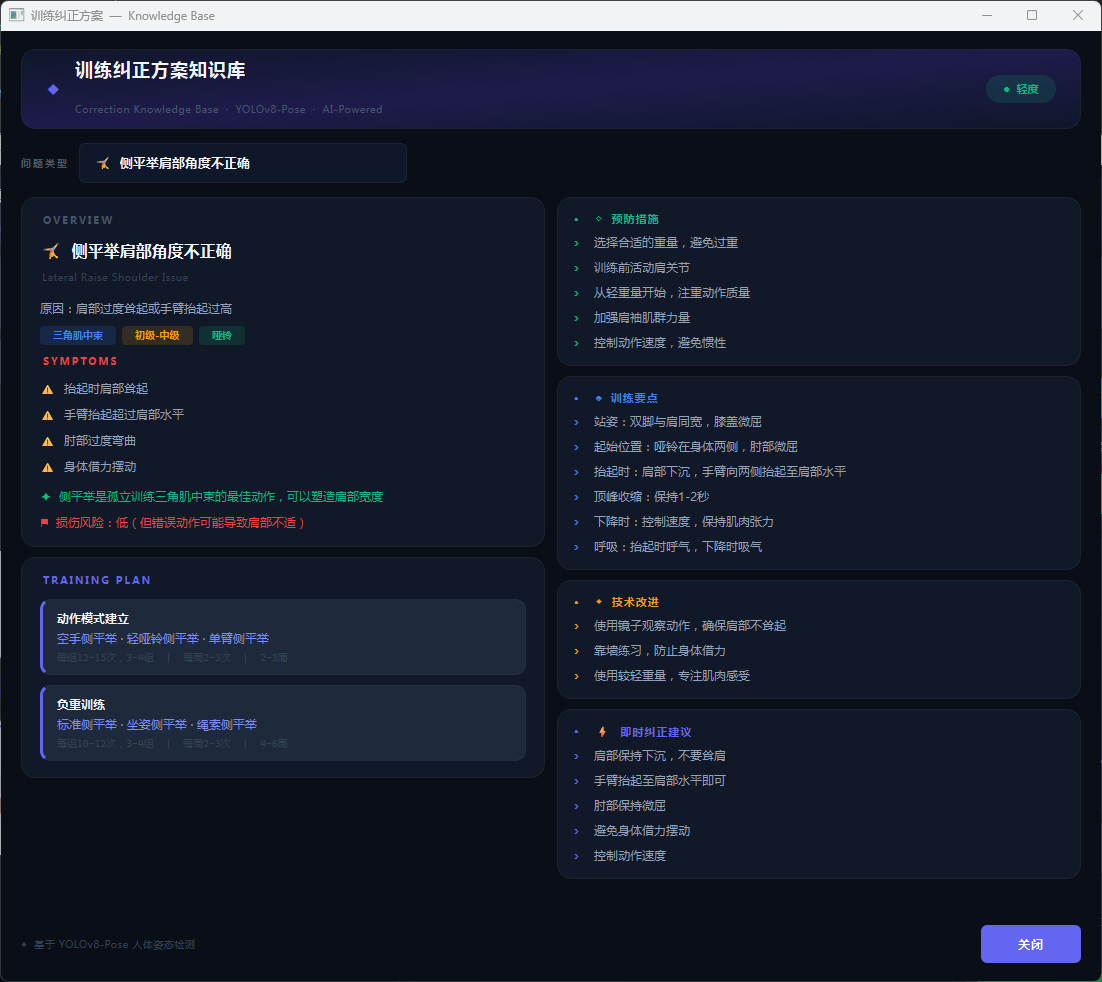Click the lightning icon beside 即时纠正建议
Screen dimensions: 1102x982
pos(602,732)
